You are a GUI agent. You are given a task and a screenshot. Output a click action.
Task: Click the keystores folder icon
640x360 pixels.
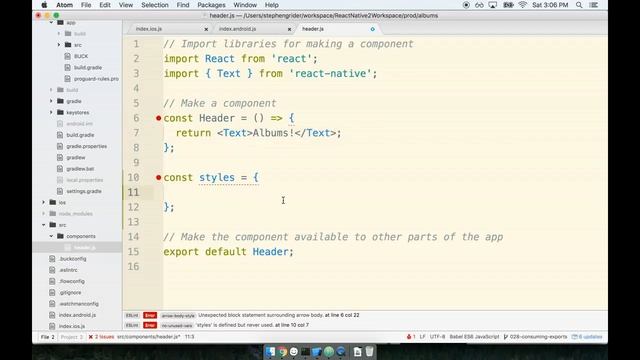(60, 112)
